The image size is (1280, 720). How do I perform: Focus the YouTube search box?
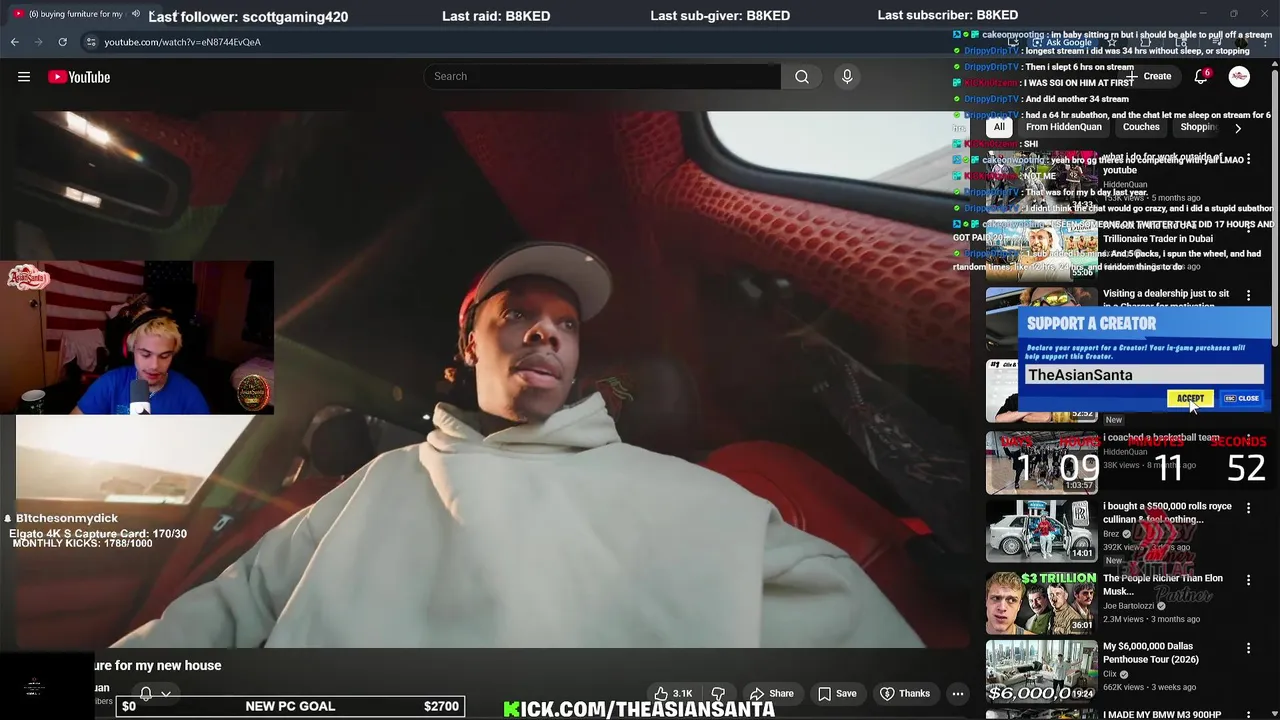(603, 77)
